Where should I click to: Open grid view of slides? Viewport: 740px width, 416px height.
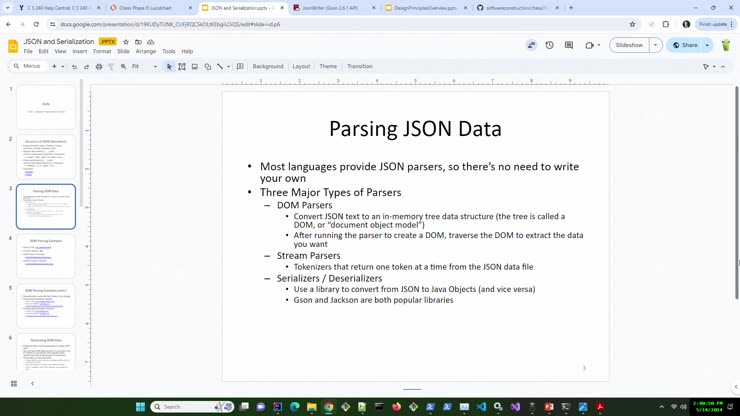(x=14, y=384)
